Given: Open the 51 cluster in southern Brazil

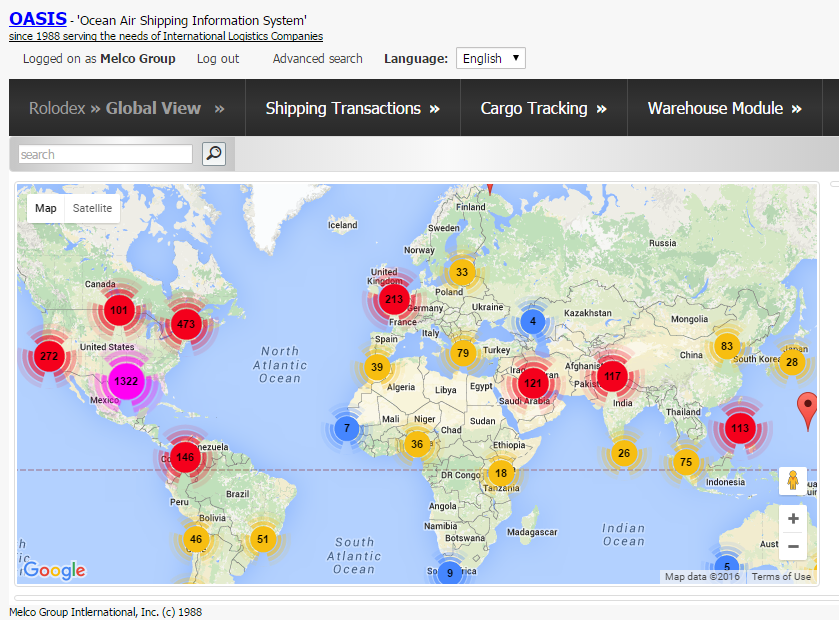Looking at the screenshot, I should click(262, 539).
